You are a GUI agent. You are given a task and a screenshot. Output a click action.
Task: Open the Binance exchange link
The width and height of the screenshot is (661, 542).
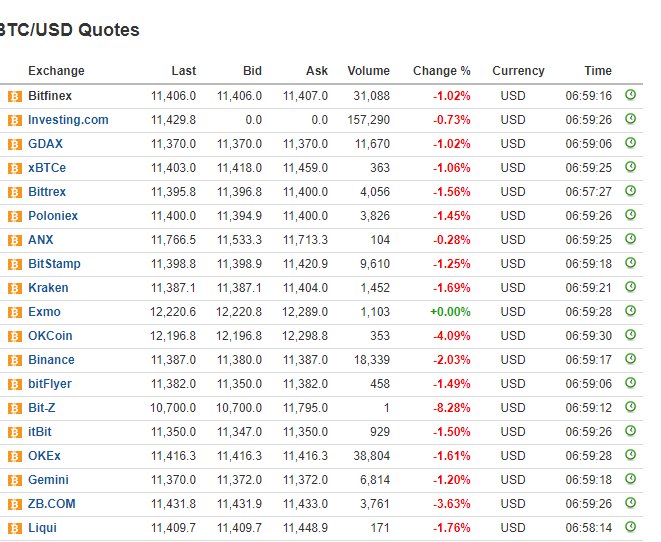[x=51, y=360]
